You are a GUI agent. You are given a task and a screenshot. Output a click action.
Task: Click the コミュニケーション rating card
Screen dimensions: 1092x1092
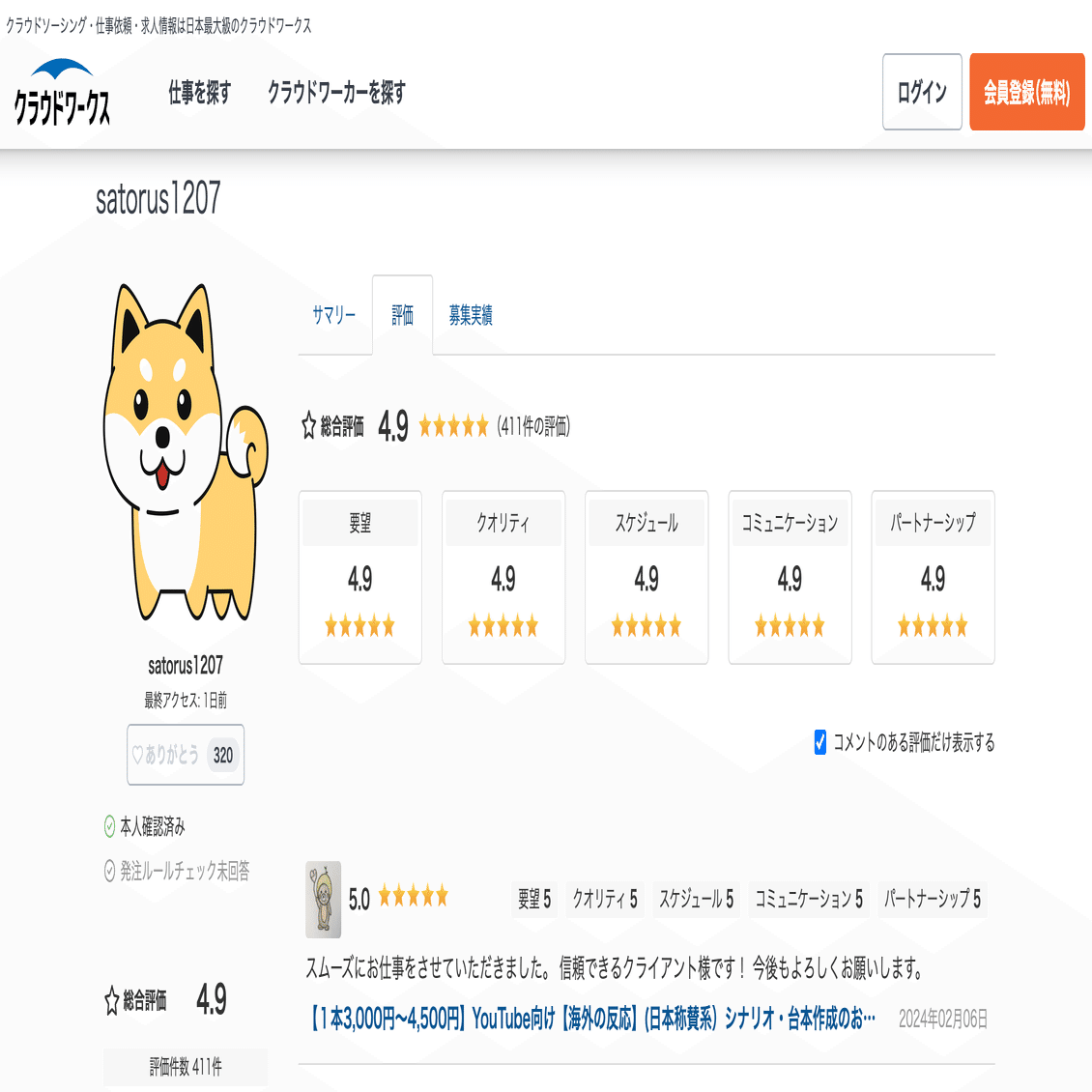(790, 577)
